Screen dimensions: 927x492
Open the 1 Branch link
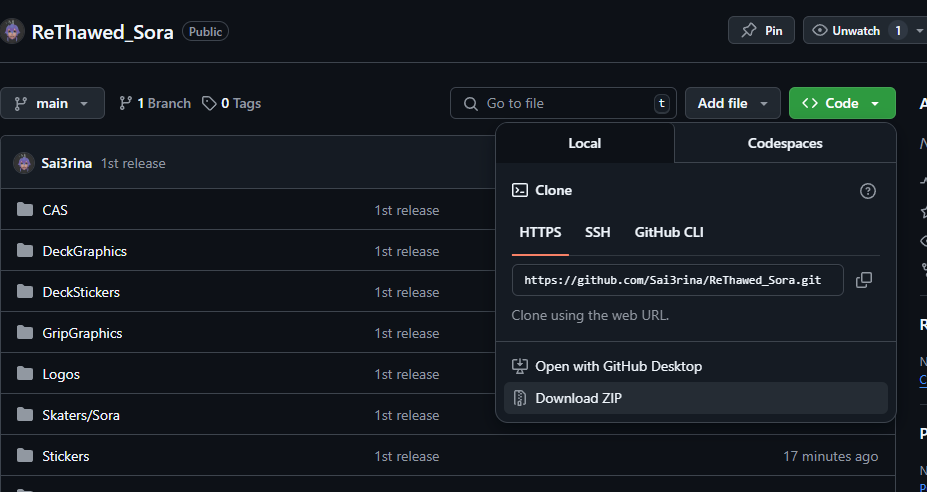[155, 103]
